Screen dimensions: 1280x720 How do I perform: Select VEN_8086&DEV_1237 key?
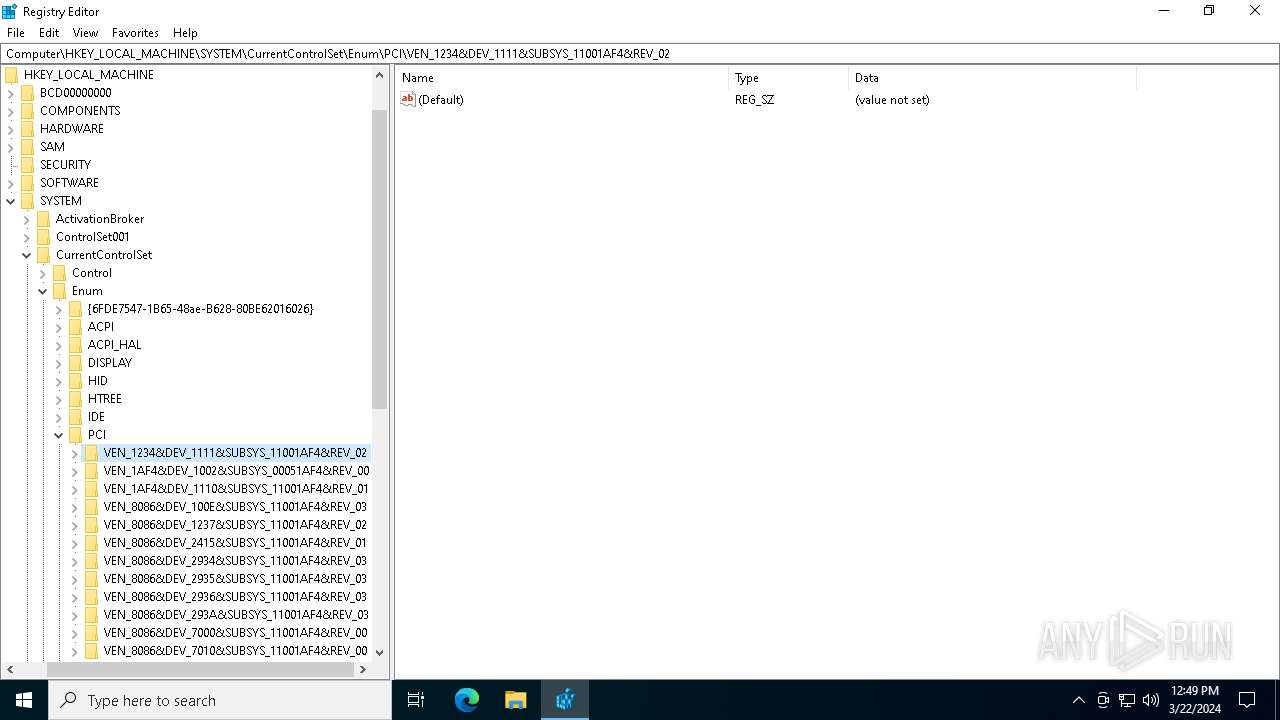pos(235,525)
